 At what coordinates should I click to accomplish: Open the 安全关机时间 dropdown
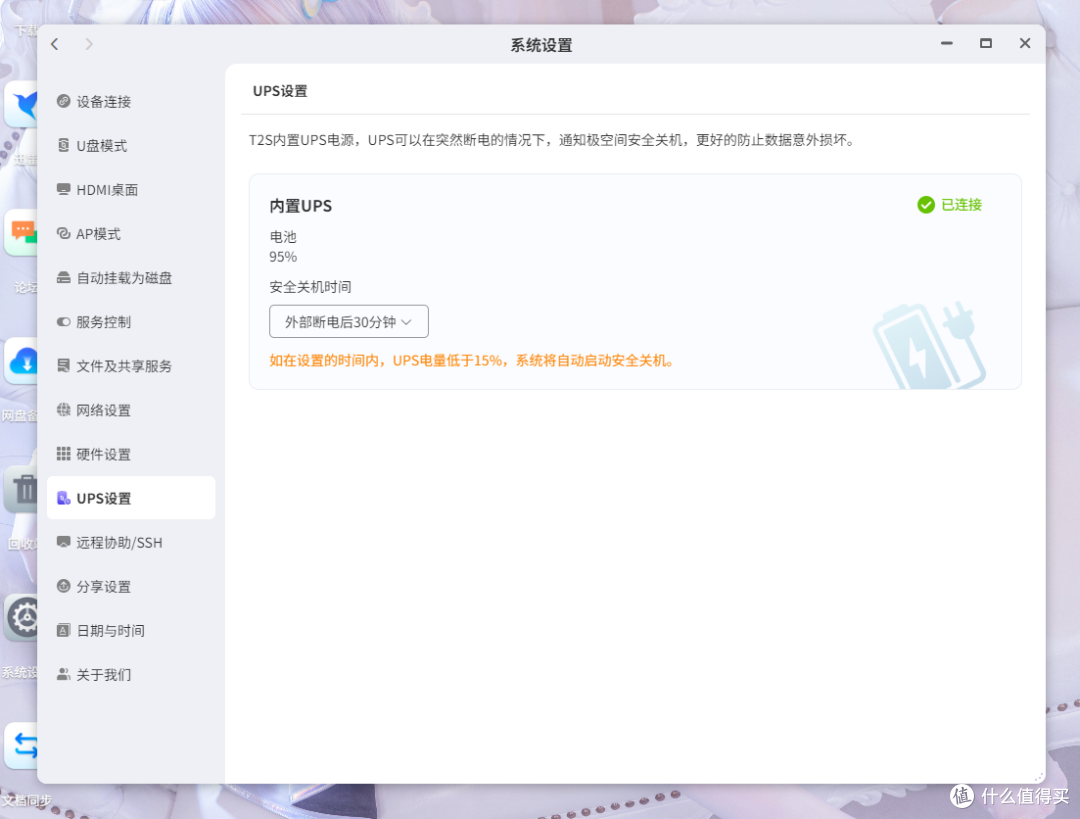(x=349, y=322)
